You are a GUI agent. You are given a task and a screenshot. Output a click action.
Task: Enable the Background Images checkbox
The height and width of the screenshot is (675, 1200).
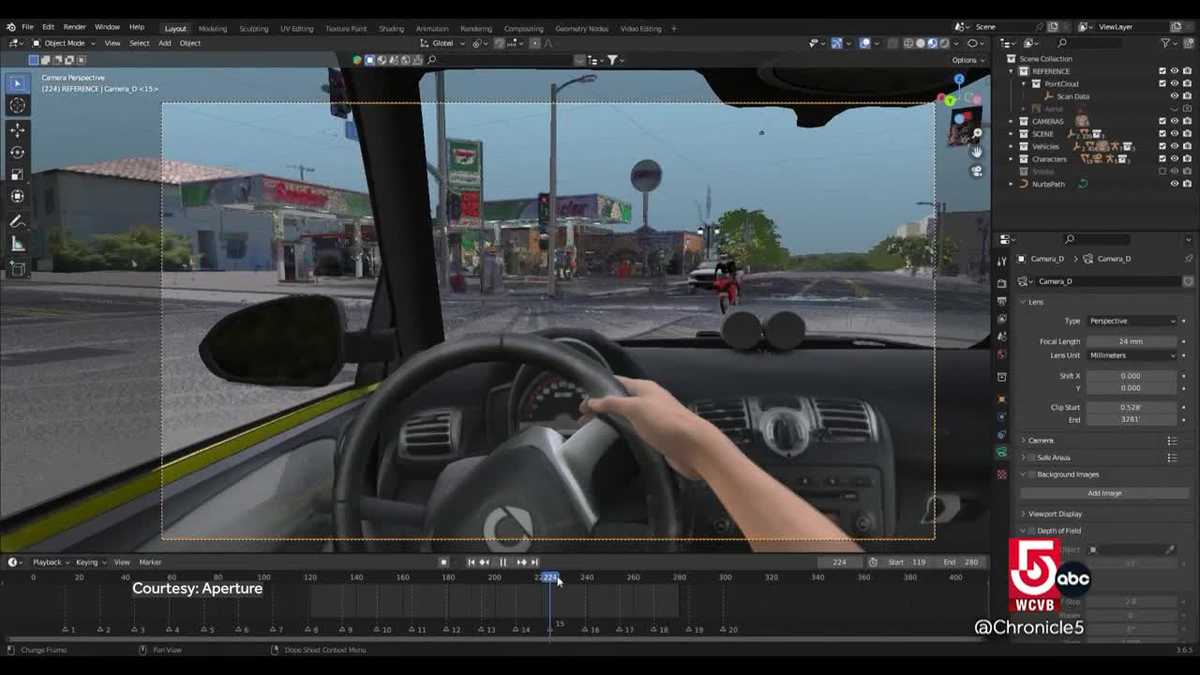coord(1032,474)
